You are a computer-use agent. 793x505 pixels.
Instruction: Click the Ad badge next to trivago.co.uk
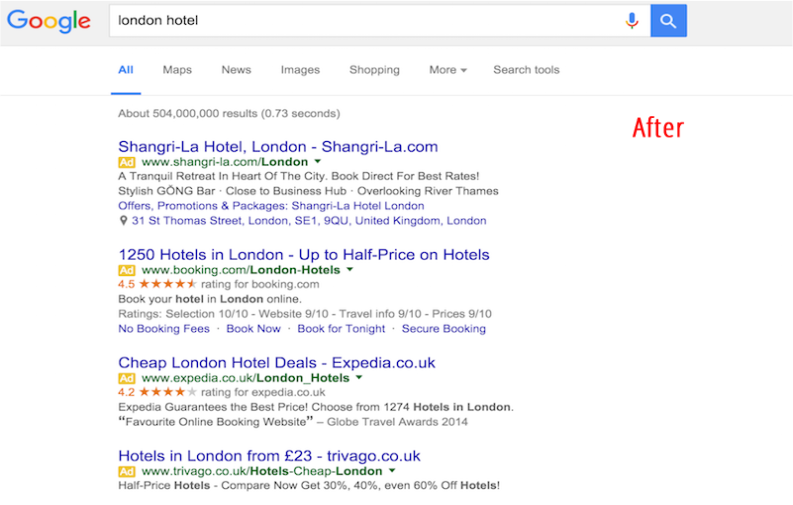coord(126,471)
